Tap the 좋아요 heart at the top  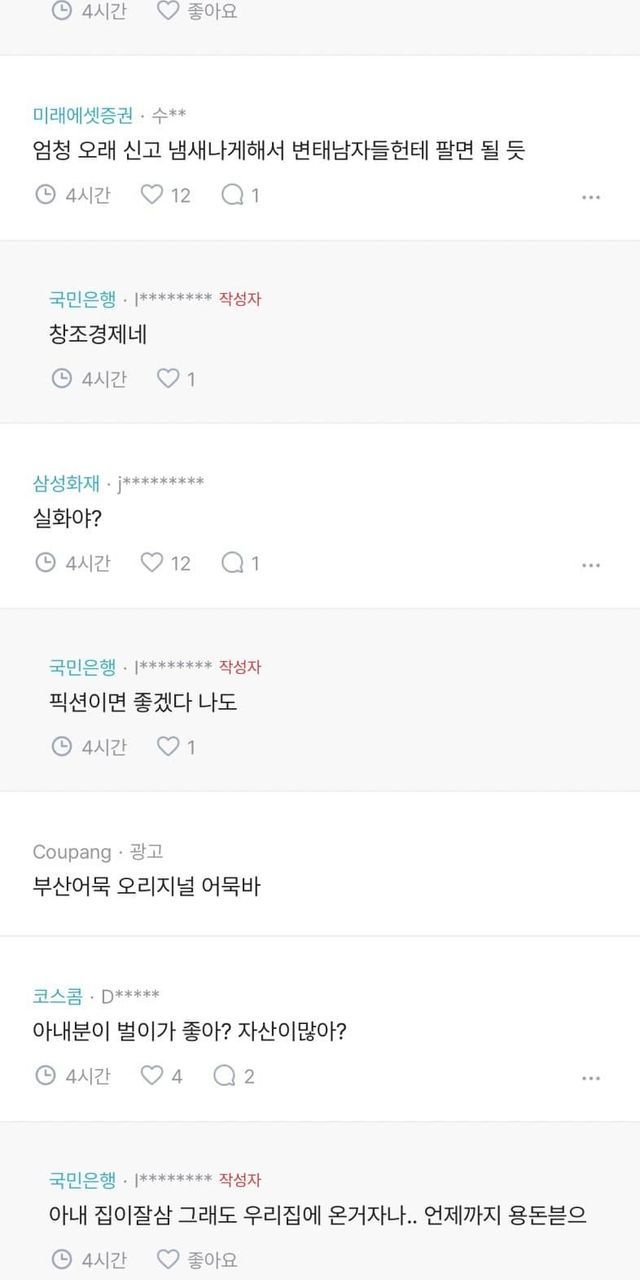coord(169,11)
